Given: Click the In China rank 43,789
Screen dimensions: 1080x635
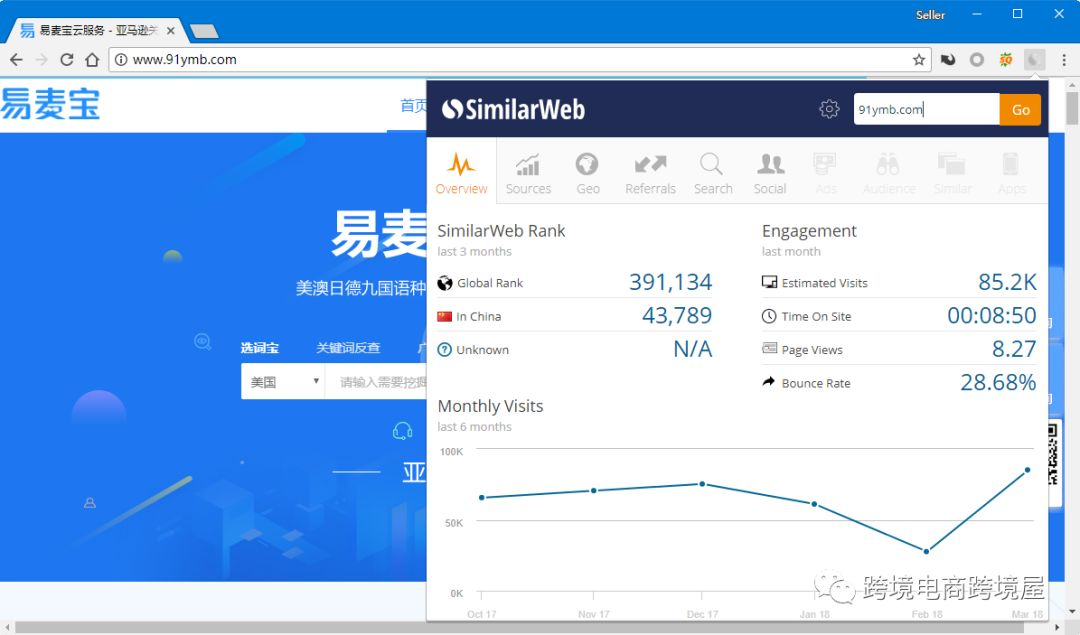Looking at the screenshot, I should click(x=676, y=315).
